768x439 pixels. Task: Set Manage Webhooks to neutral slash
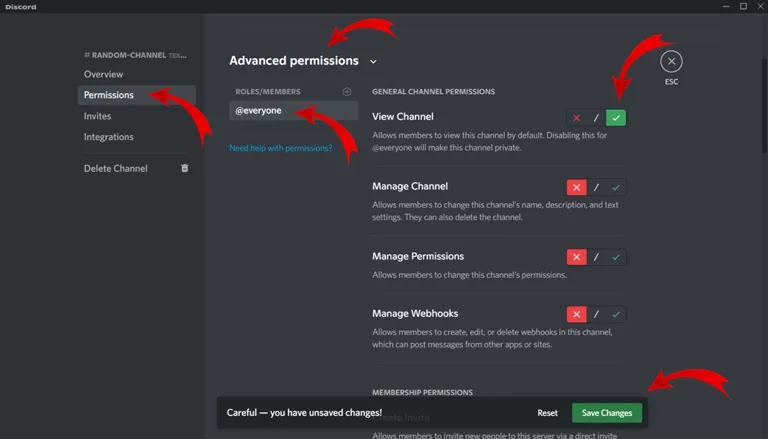click(596, 314)
